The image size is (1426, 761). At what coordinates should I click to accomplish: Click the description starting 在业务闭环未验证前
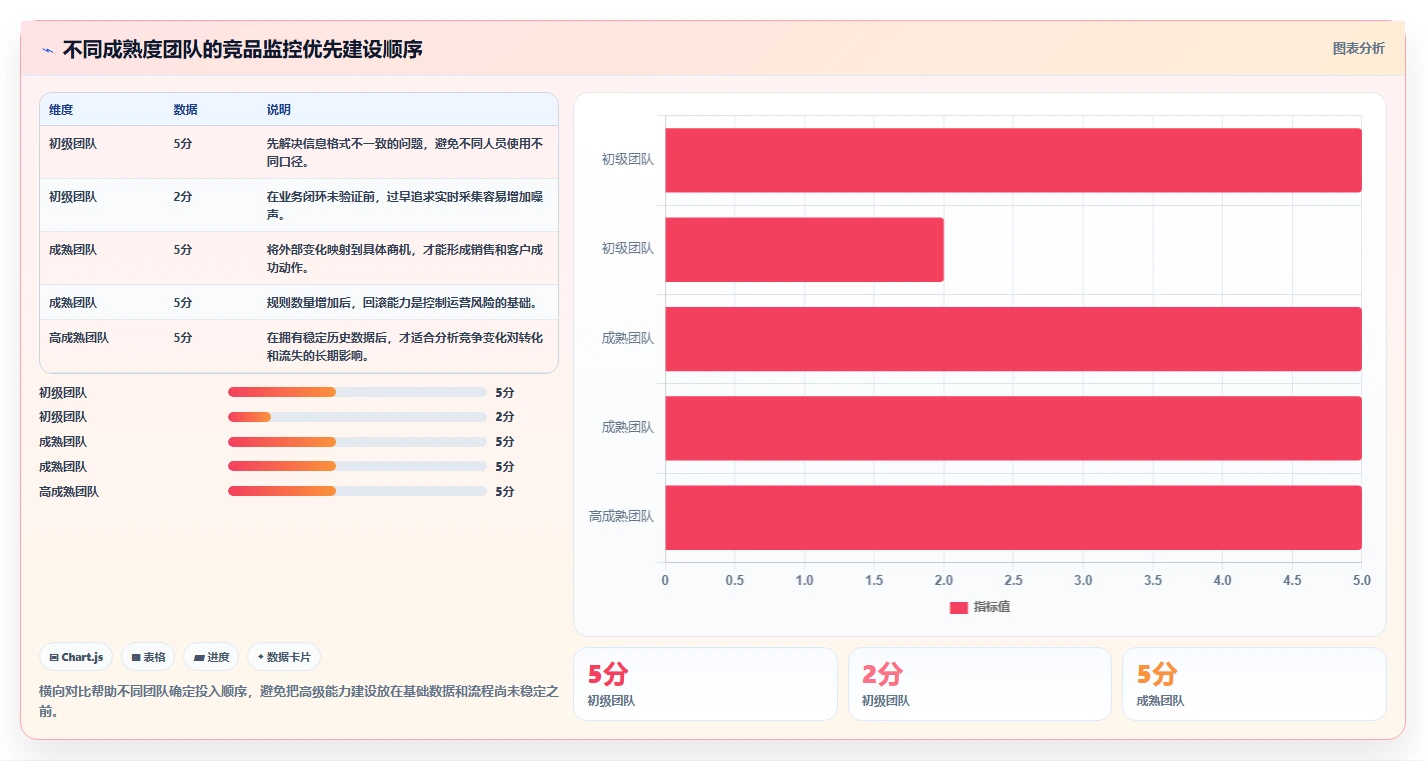pos(405,205)
